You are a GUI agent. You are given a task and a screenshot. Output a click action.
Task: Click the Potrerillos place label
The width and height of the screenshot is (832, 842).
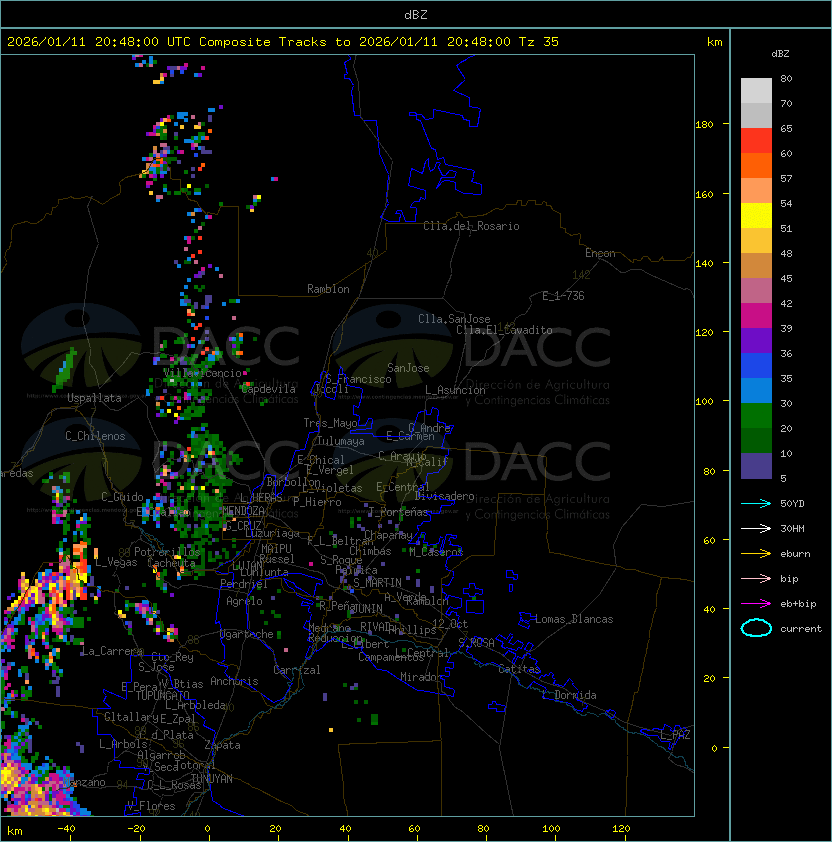point(167,552)
